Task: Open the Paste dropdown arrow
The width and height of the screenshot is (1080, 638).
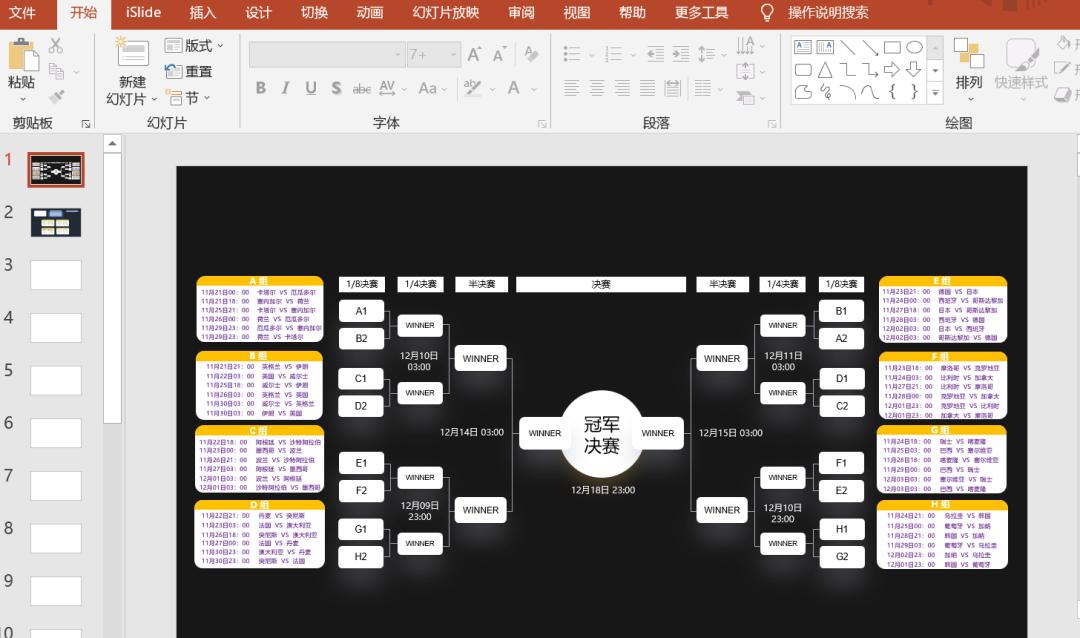Action: point(23,100)
